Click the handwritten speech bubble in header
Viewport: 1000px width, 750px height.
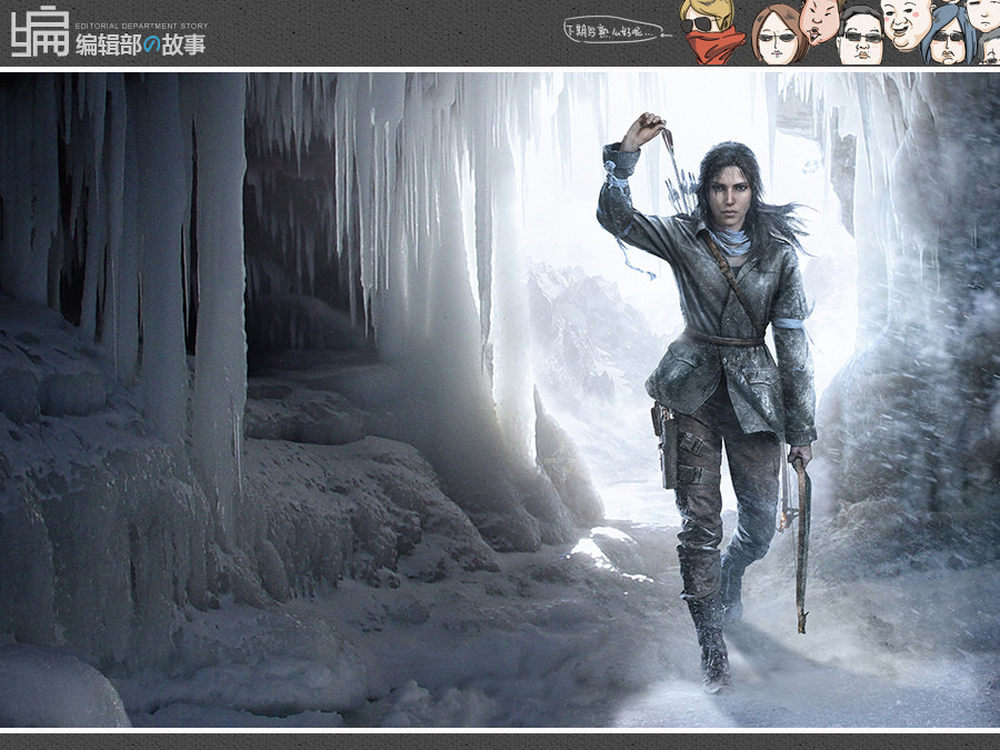[617, 30]
